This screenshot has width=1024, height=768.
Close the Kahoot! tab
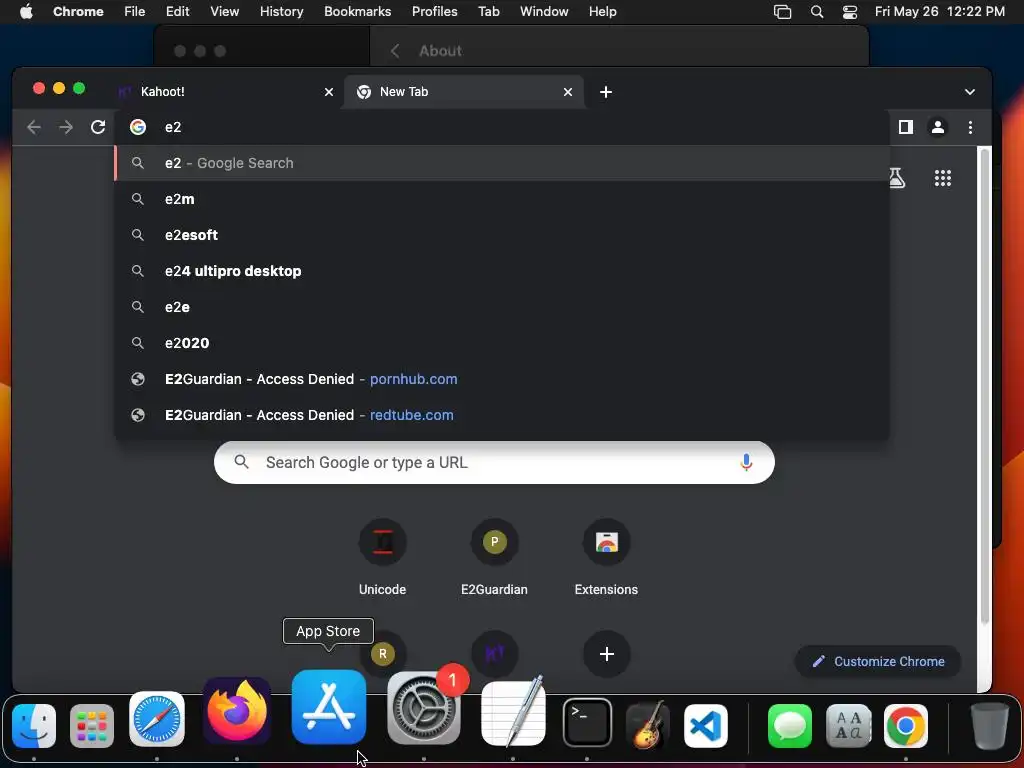point(329,92)
